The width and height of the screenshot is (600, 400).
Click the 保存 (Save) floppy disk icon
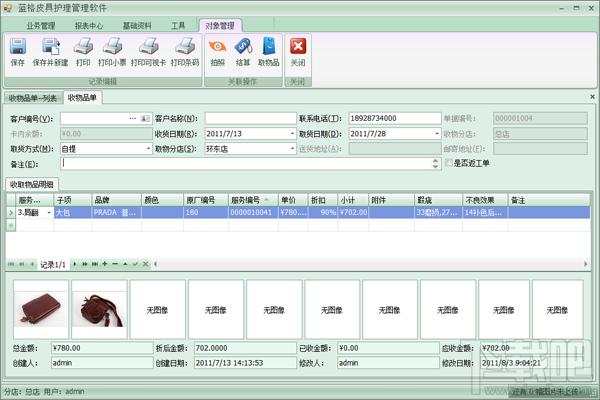point(18,47)
